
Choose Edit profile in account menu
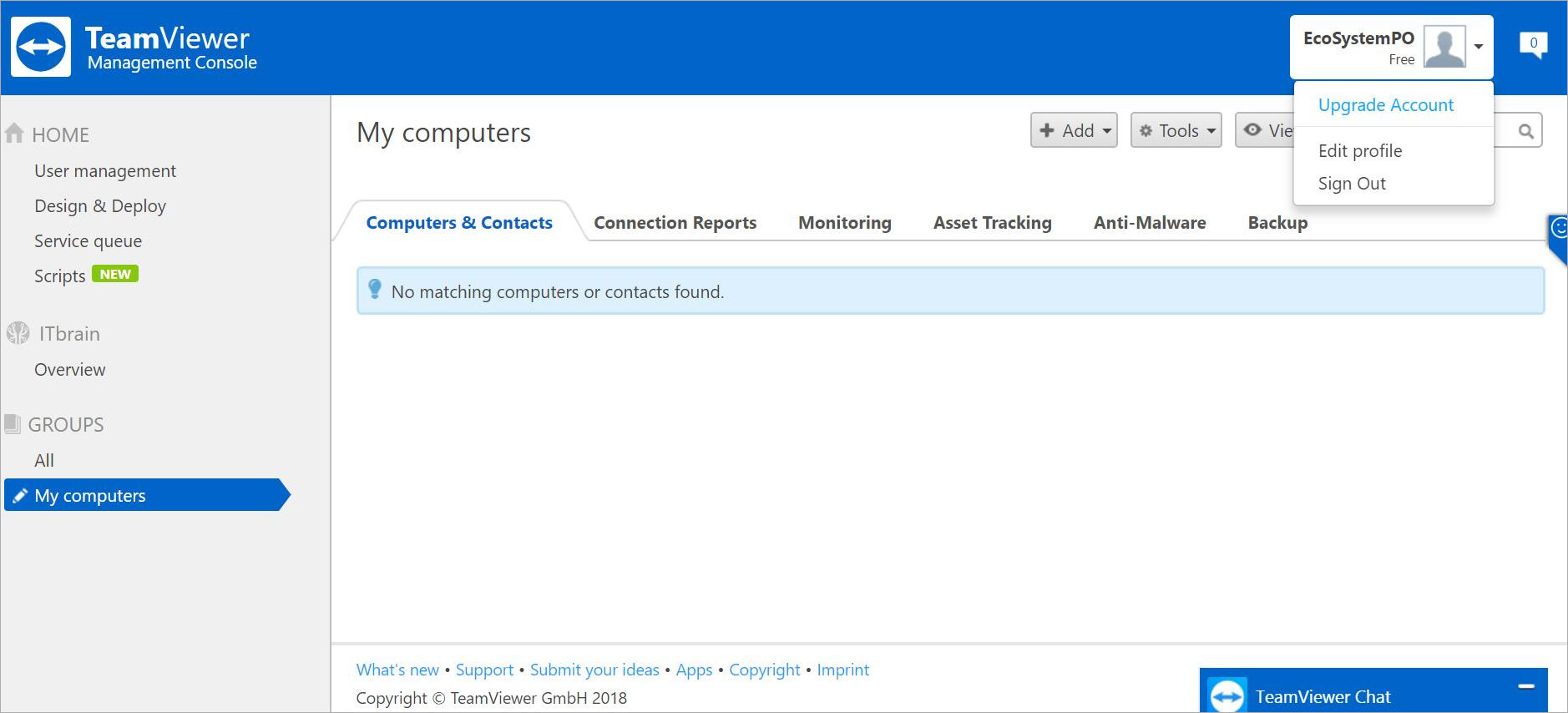pos(1360,151)
